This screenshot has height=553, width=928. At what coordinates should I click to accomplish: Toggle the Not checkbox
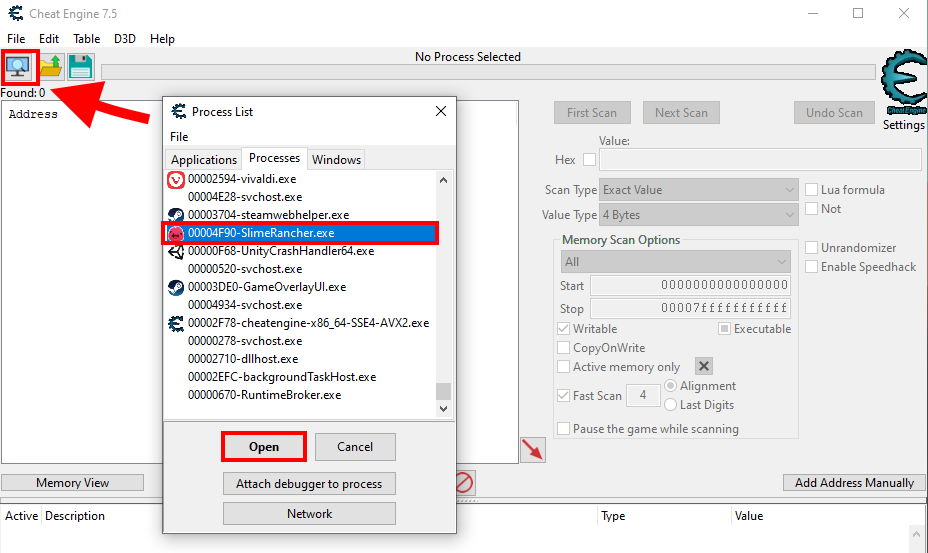click(x=811, y=208)
